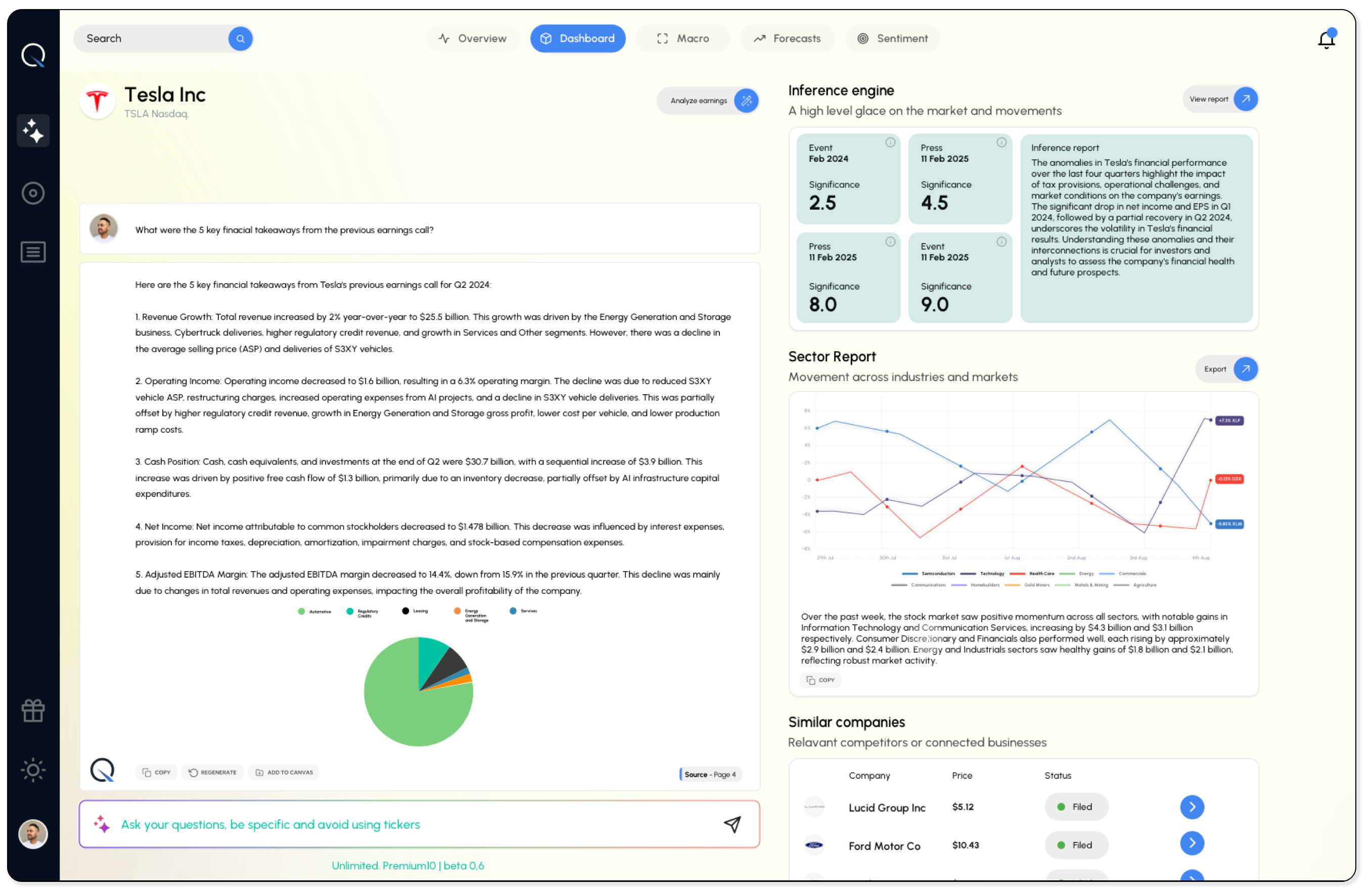Click the Analyze earnings wand icon
1372x891 pixels.
pos(747,101)
